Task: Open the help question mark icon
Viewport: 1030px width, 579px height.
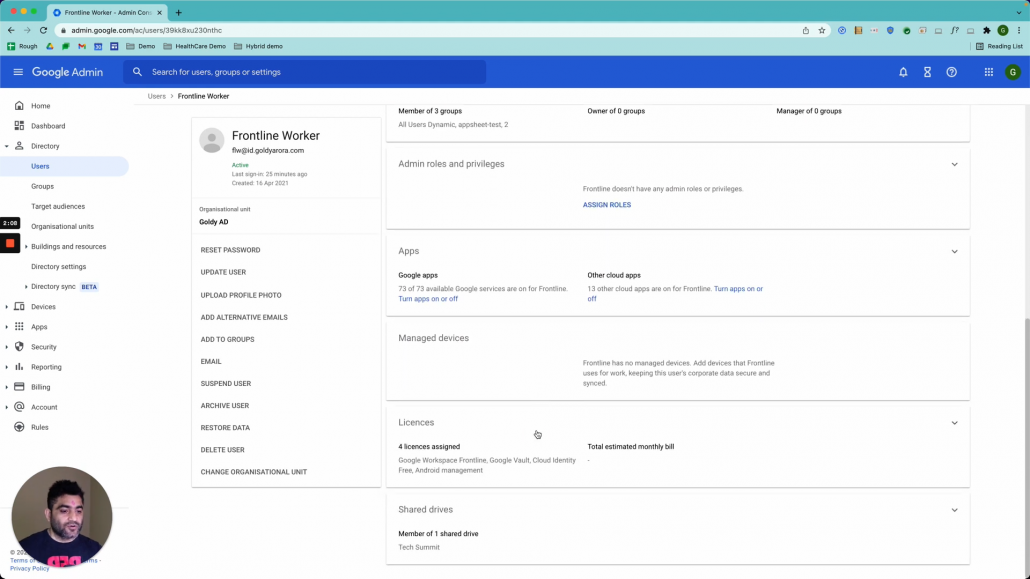Action: tap(951, 72)
